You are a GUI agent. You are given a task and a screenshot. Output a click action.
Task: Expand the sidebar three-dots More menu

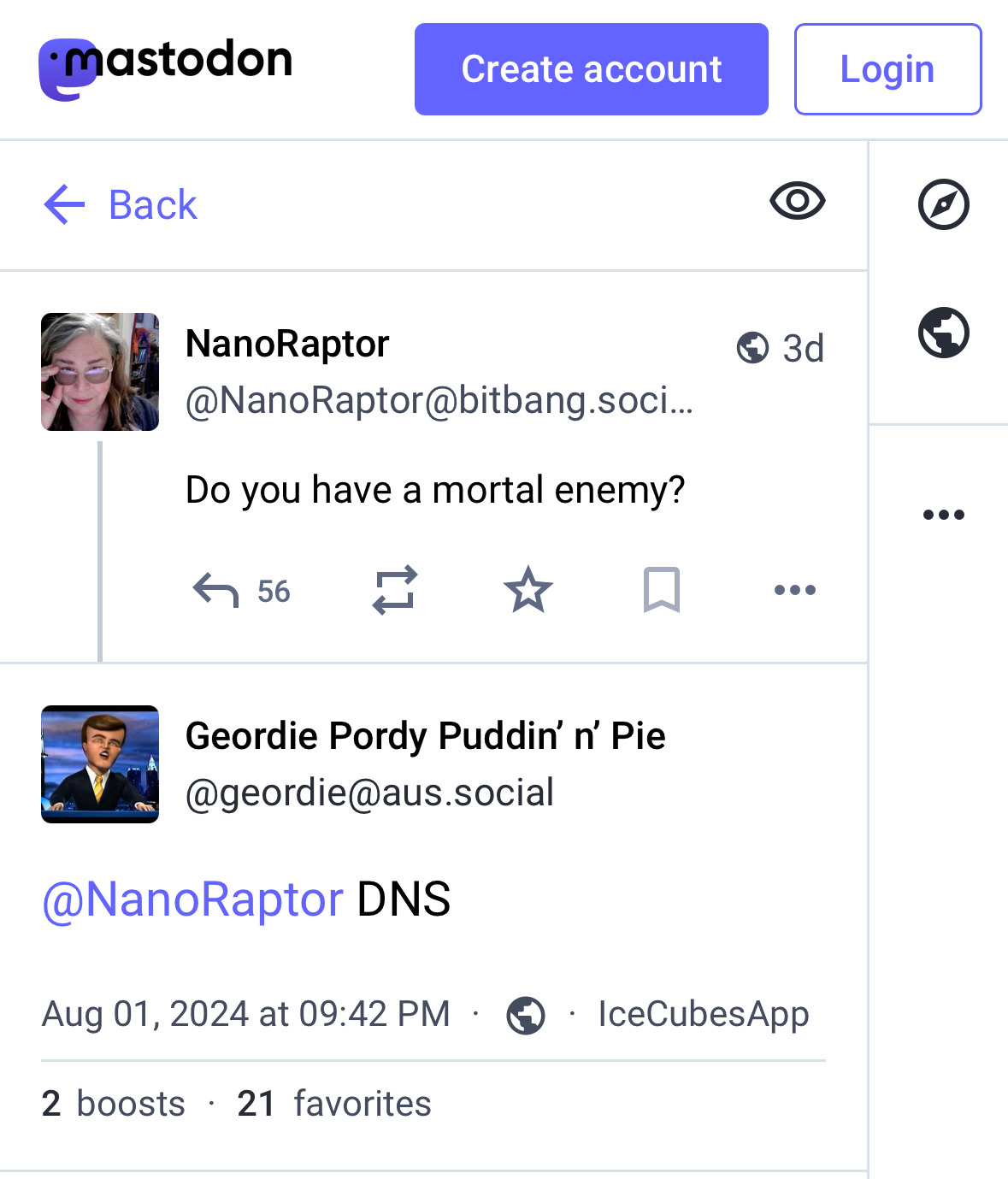[943, 515]
